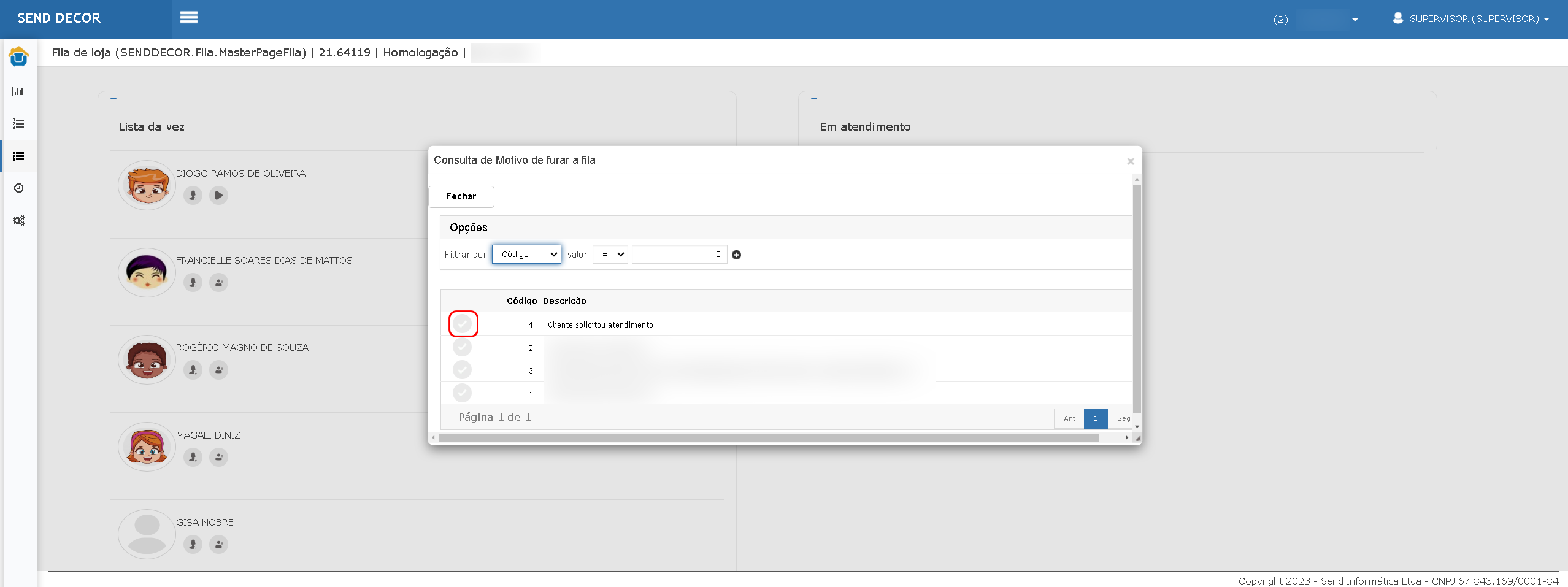Click the filter value input field
This screenshot has height=587, width=1568.
pyautogui.click(x=679, y=255)
